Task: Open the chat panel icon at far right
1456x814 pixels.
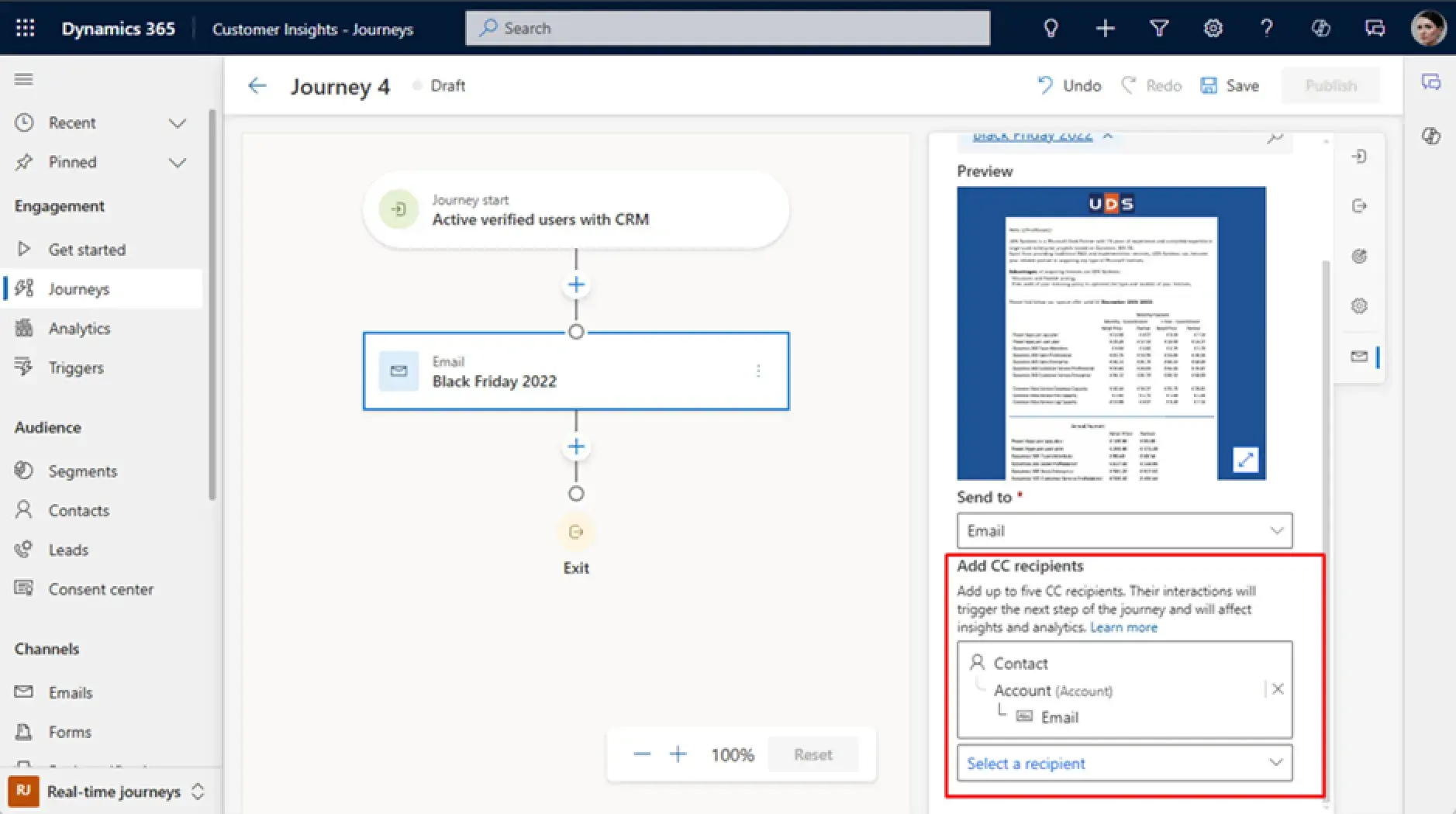Action: 1431,82
